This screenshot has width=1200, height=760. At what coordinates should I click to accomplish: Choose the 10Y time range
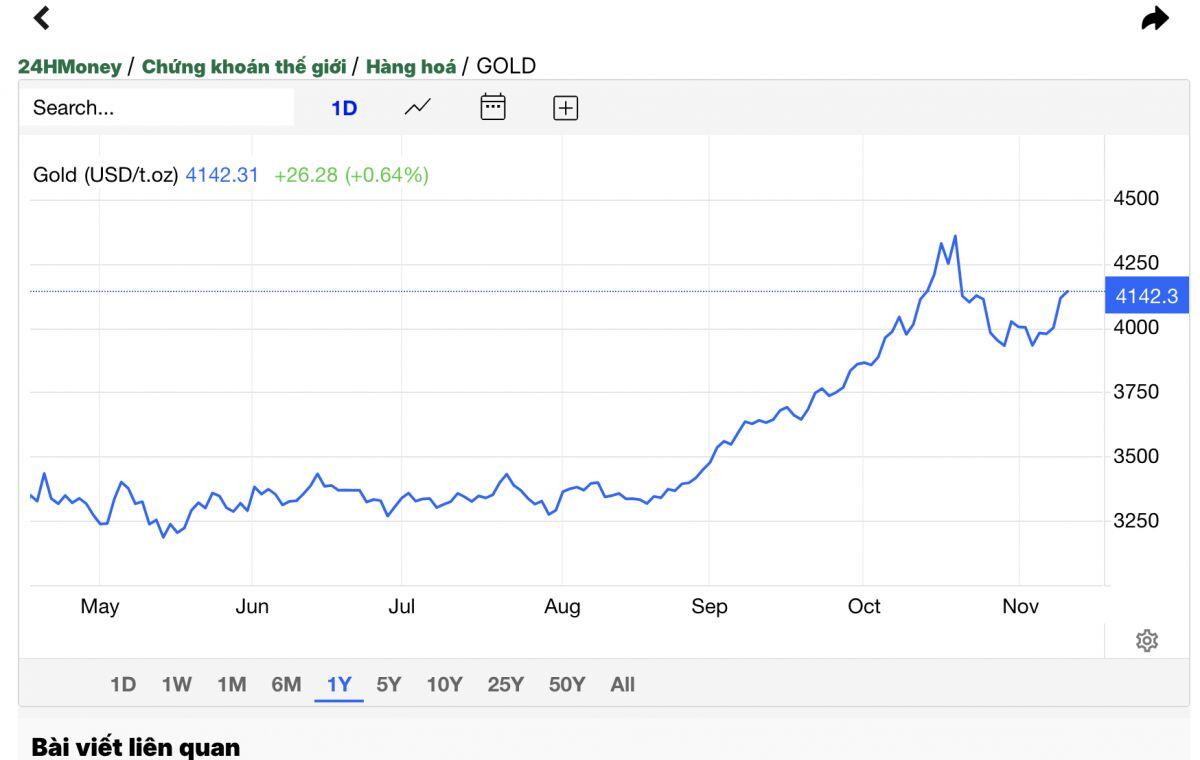click(x=444, y=685)
